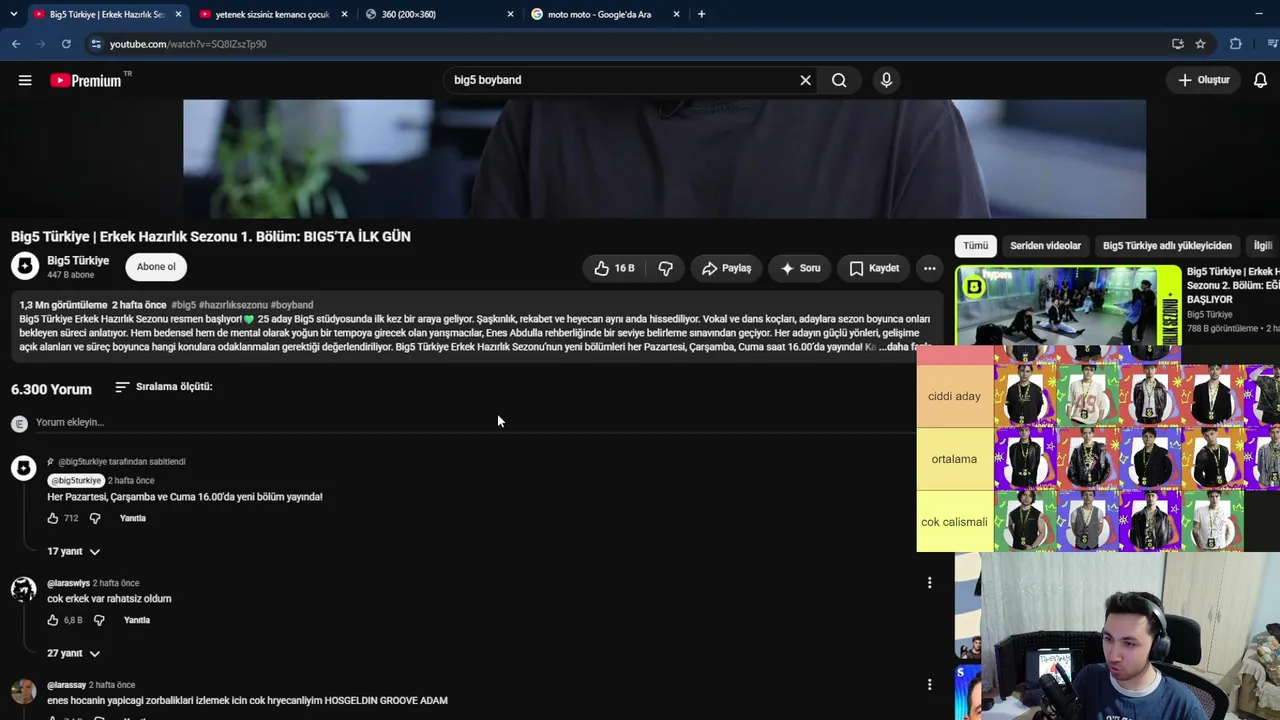Open the @laraswiys username link

coord(68,583)
